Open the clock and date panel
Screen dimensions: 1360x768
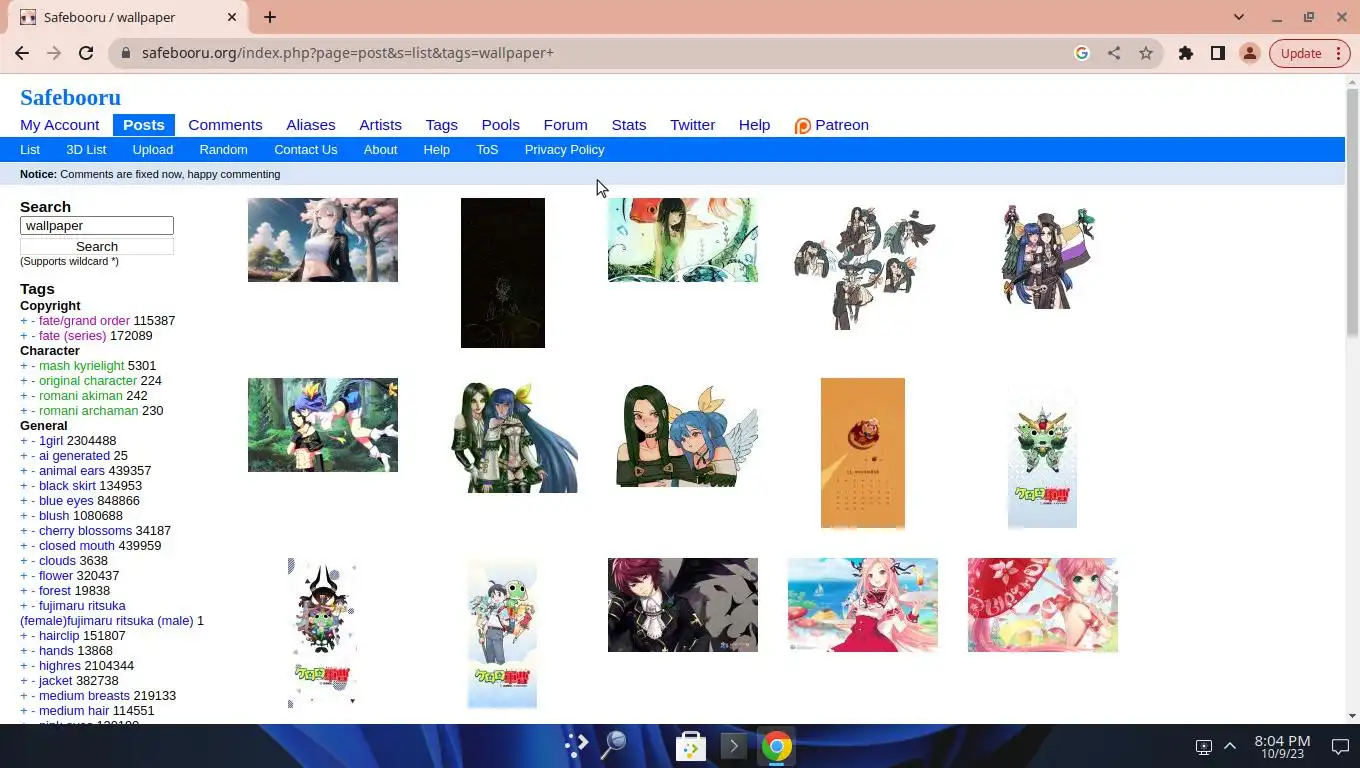[1282, 746]
